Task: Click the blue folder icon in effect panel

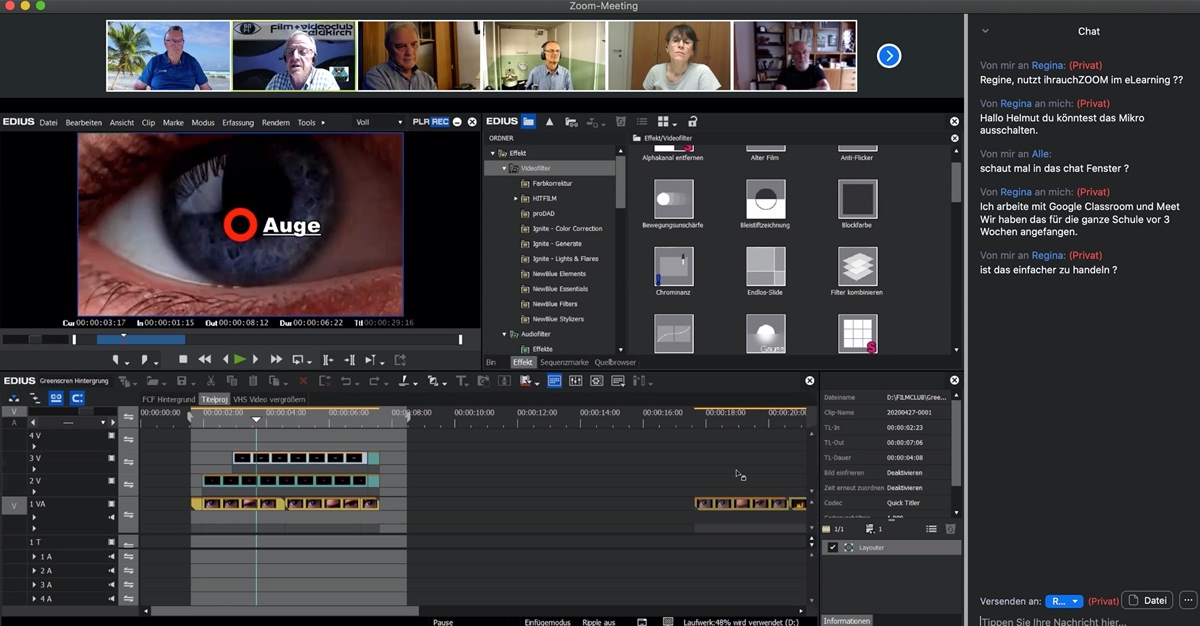Action: tap(528, 121)
